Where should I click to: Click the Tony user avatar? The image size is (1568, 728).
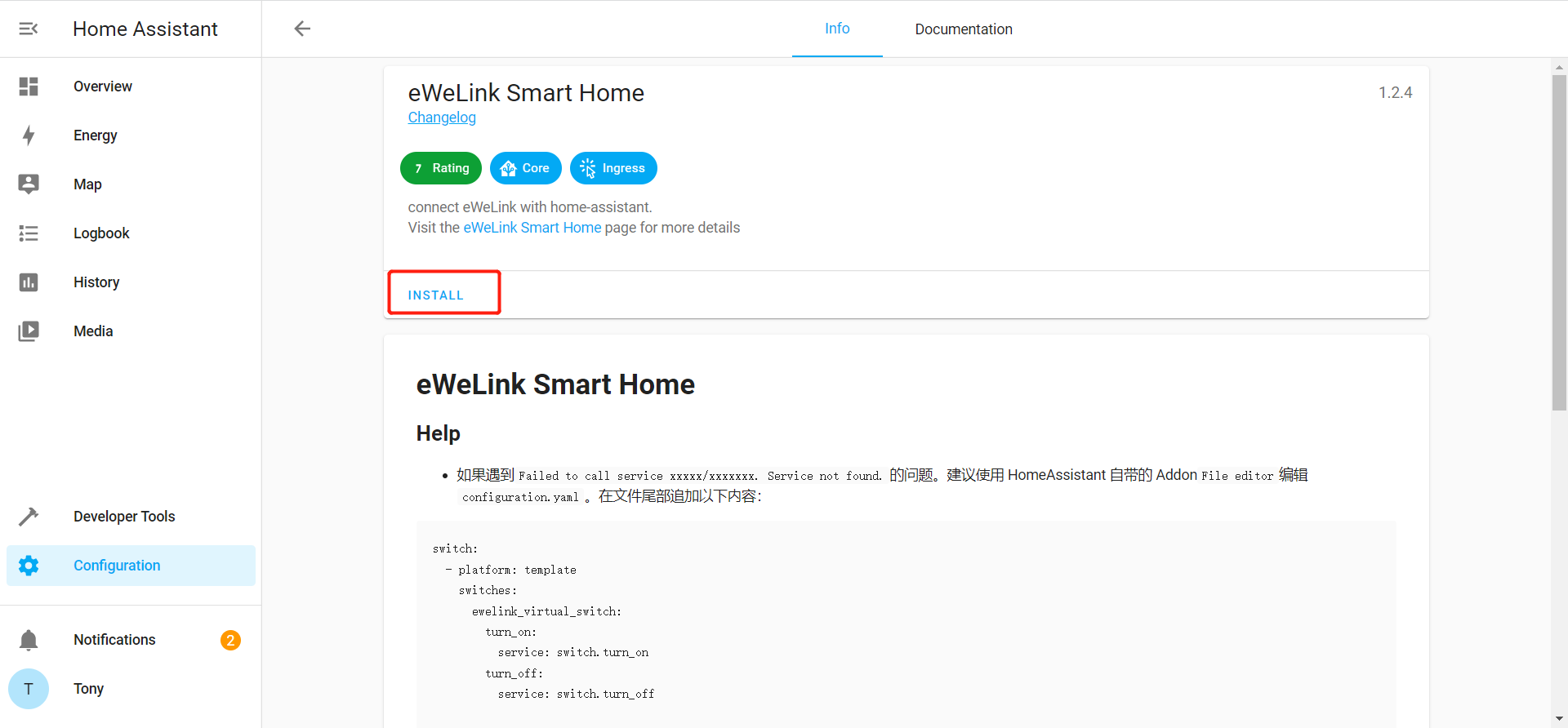(x=29, y=689)
